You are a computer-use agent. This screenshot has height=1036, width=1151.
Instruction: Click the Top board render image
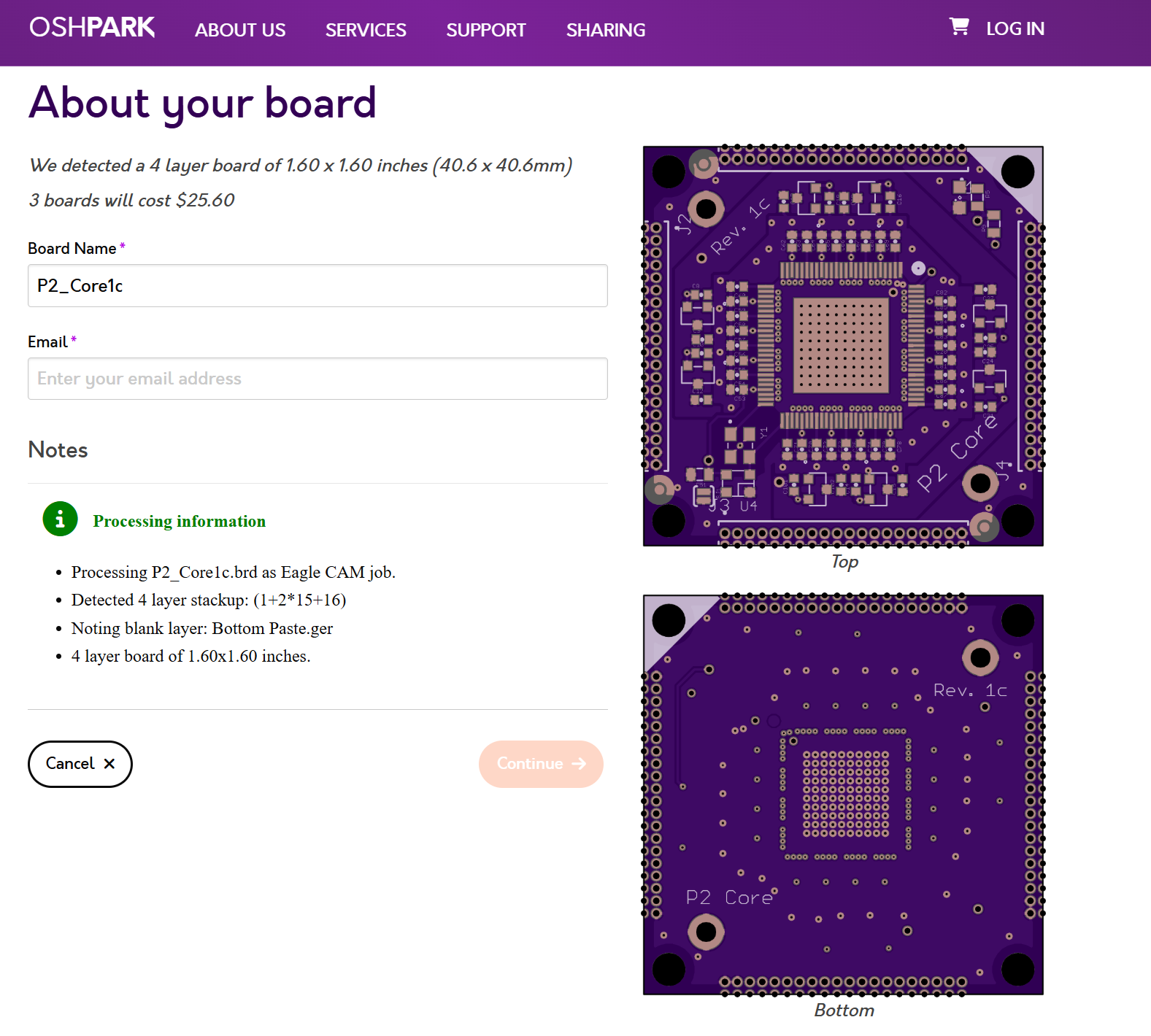point(843,346)
